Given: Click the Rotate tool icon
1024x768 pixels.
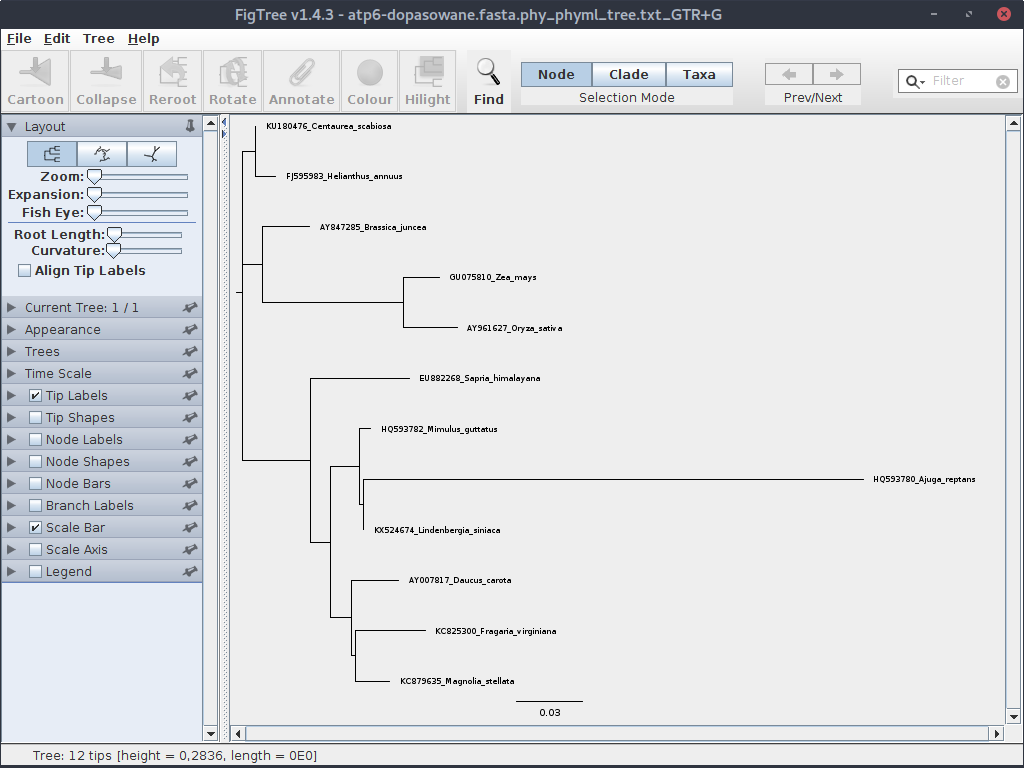Looking at the screenshot, I should [x=233, y=80].
